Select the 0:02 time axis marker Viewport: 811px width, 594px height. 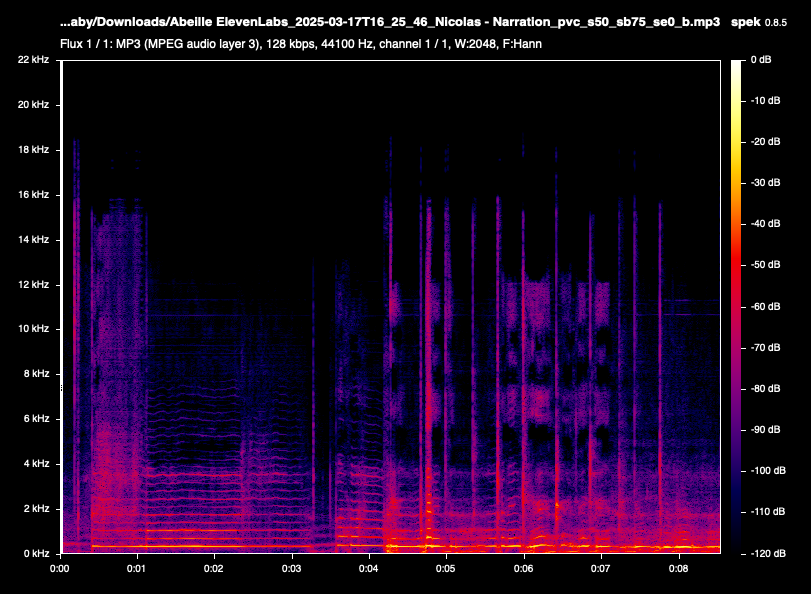pos(214,568)
